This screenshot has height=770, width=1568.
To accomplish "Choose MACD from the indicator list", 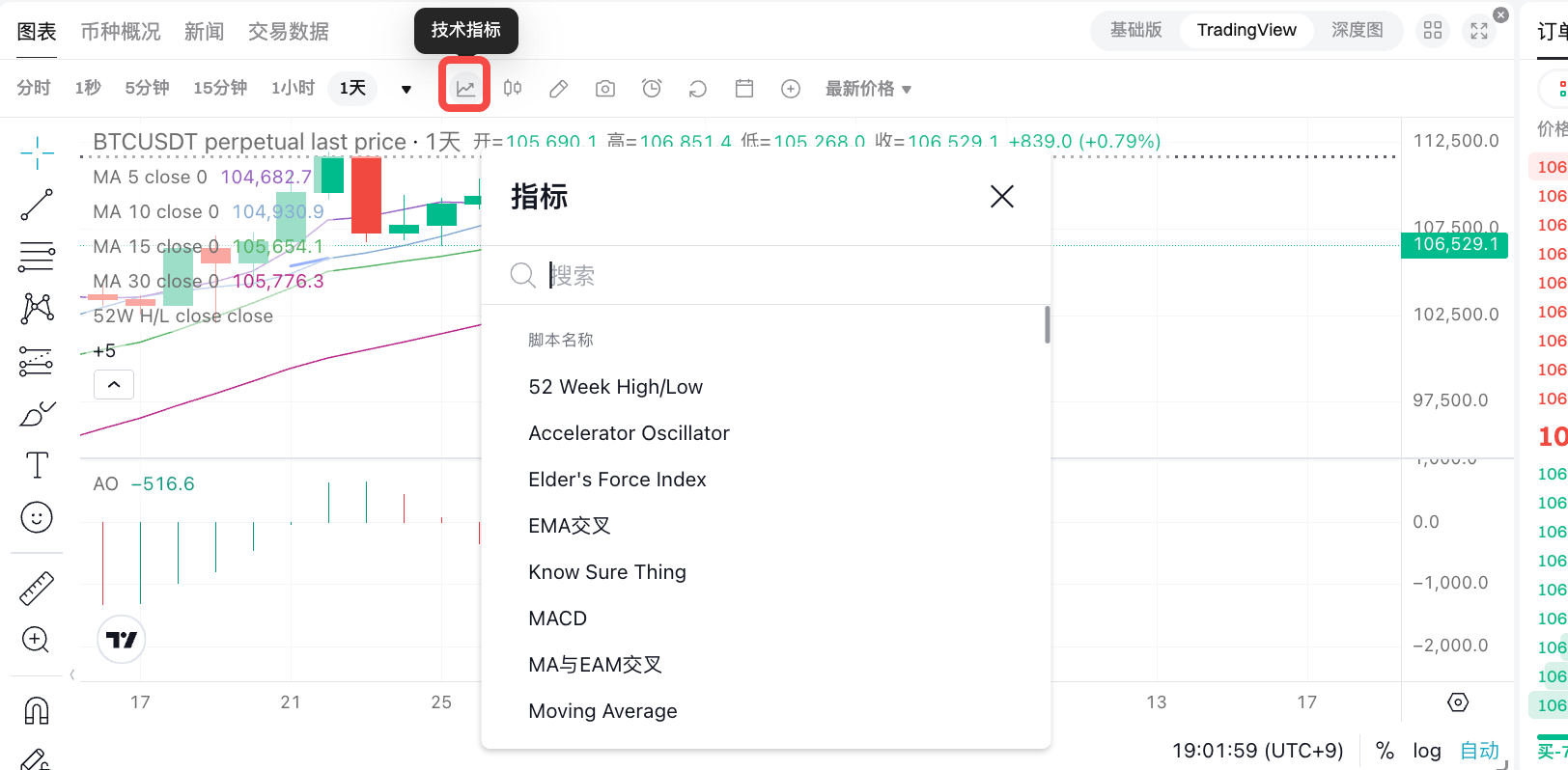I will pos(558,619).
